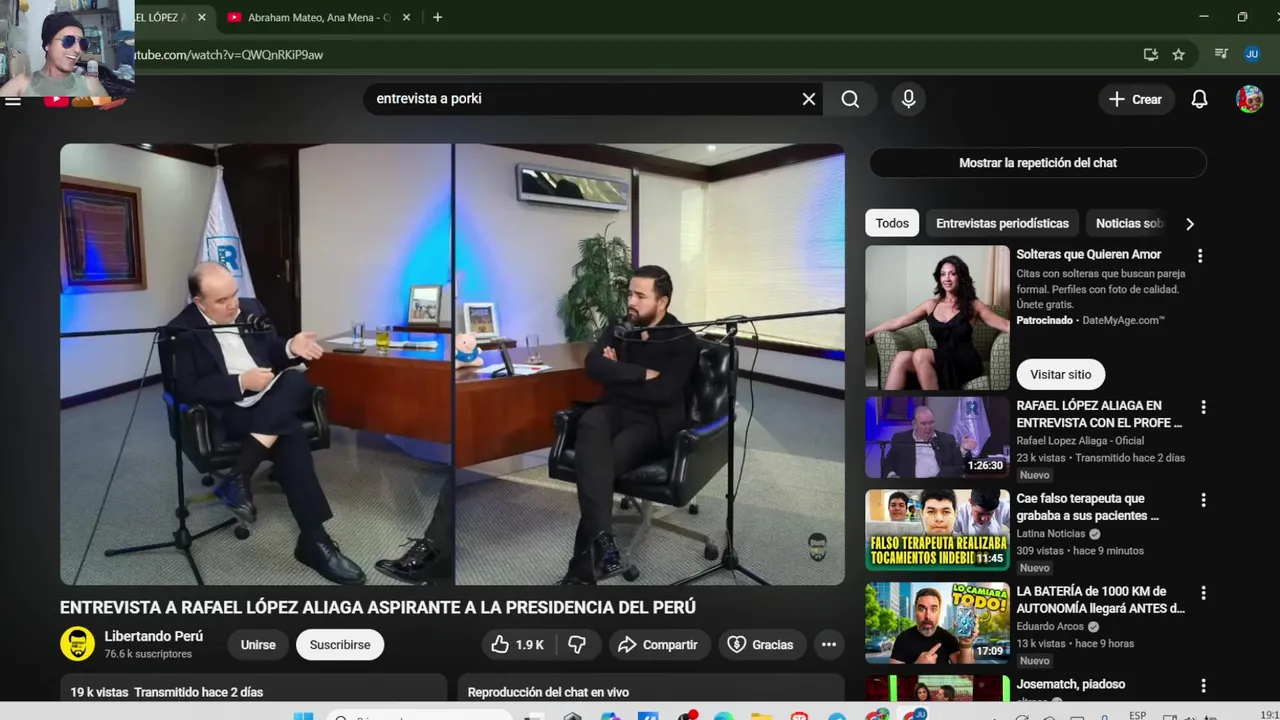Dislike the video with thumbs-down
Image resolution: width=1280 pixels, height=720 pixels.
coord(577,645)
